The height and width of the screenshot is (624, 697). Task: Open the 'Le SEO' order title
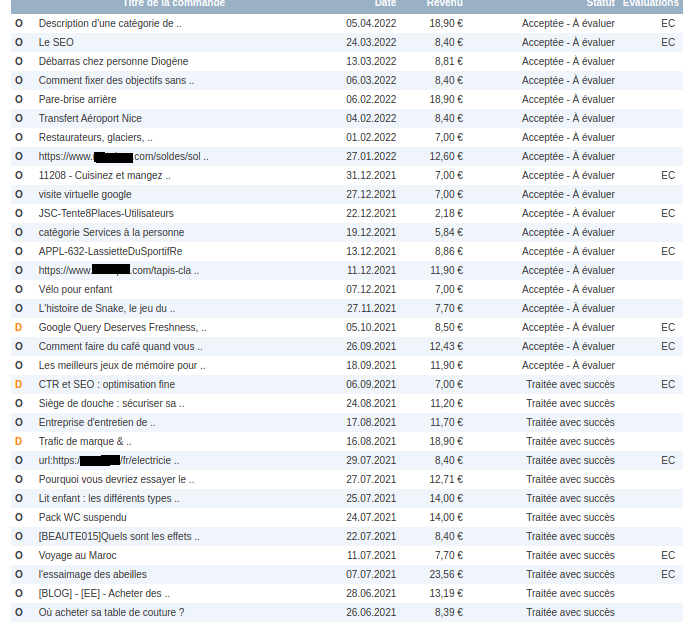pyautogui.click(x=56, y=42)
